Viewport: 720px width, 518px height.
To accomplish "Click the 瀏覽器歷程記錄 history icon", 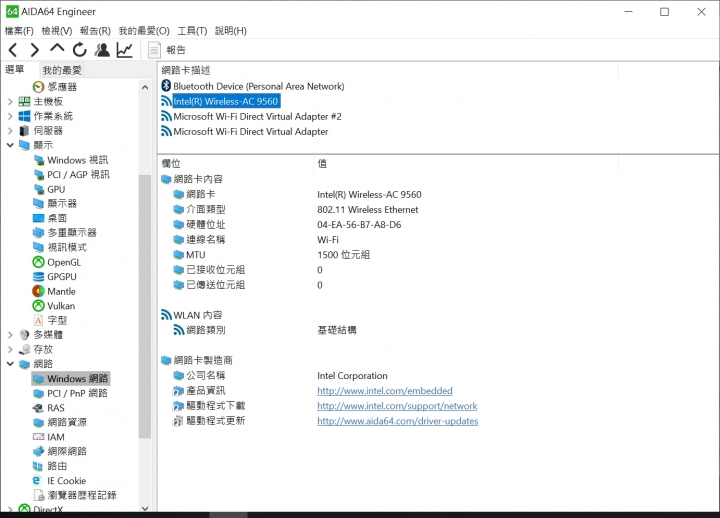I will 39,495.
